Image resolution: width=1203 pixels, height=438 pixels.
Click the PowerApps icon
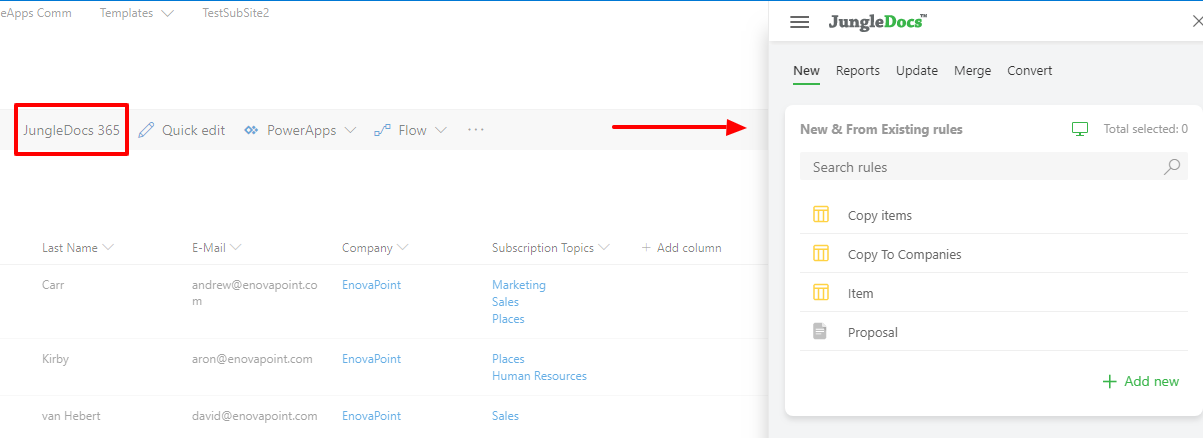[x=251, y=130]
